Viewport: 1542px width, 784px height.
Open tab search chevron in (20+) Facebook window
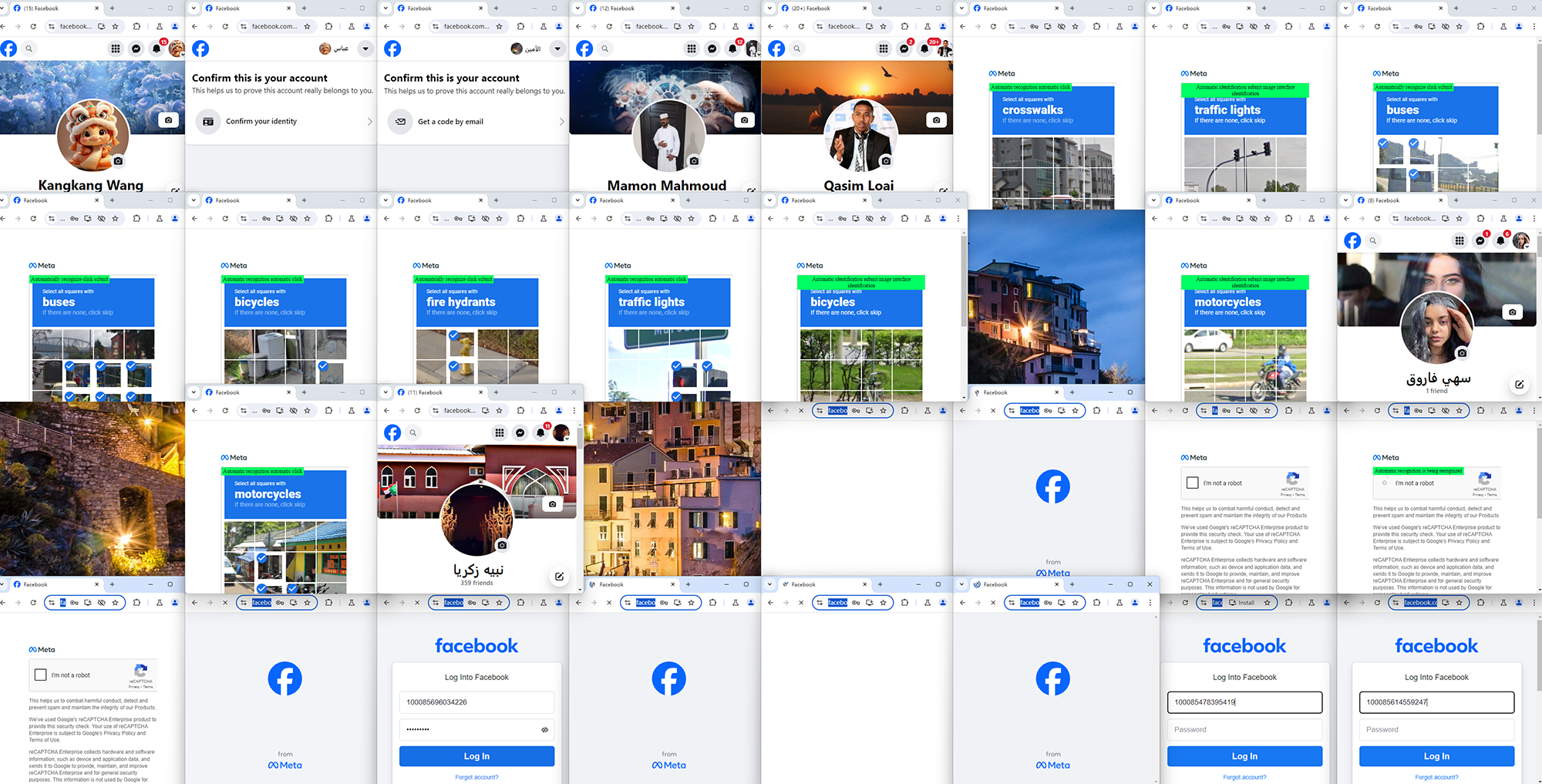click(x=770, y=8)
